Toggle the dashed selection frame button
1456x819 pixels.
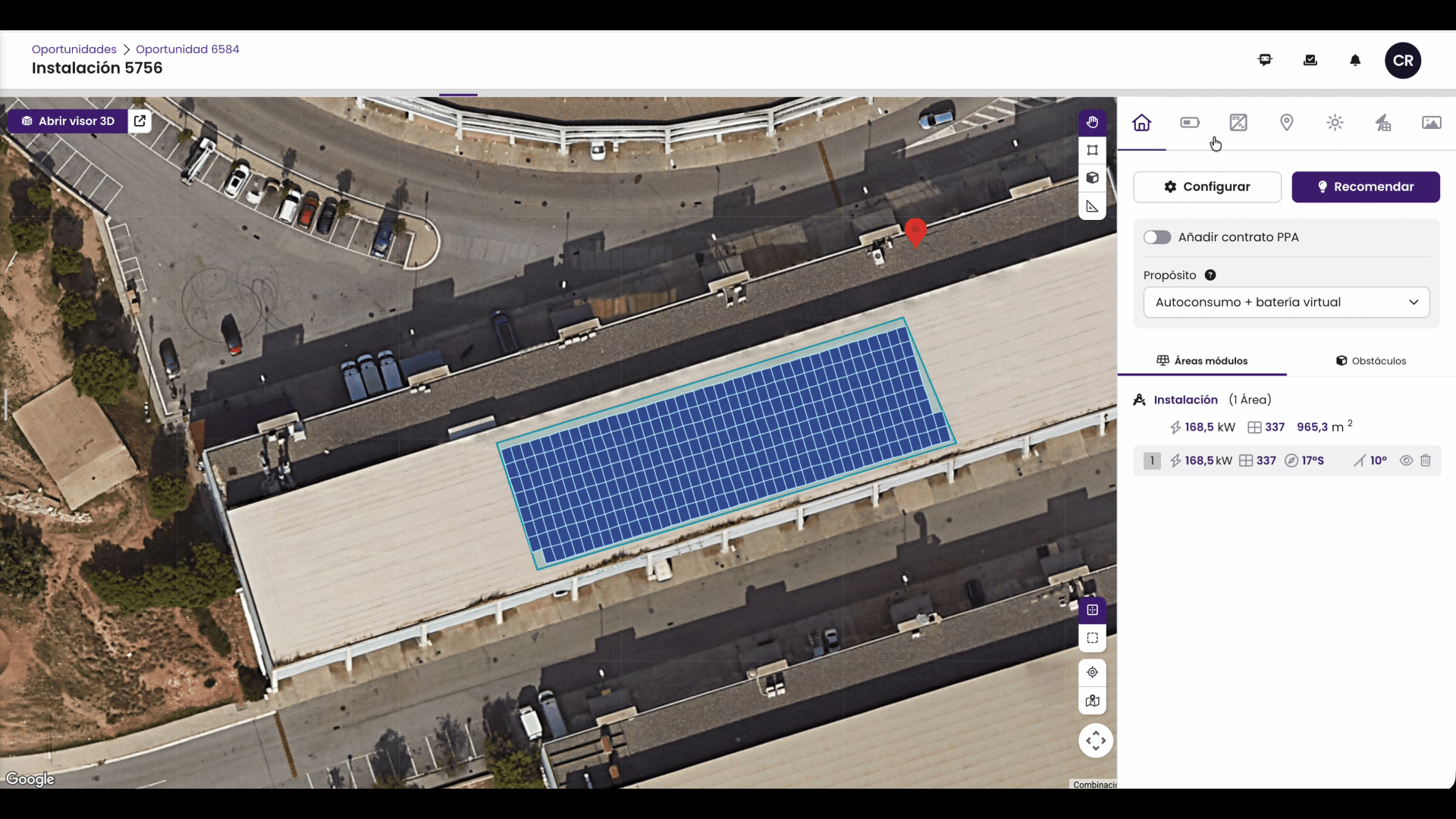click(x=1092, y=639)
